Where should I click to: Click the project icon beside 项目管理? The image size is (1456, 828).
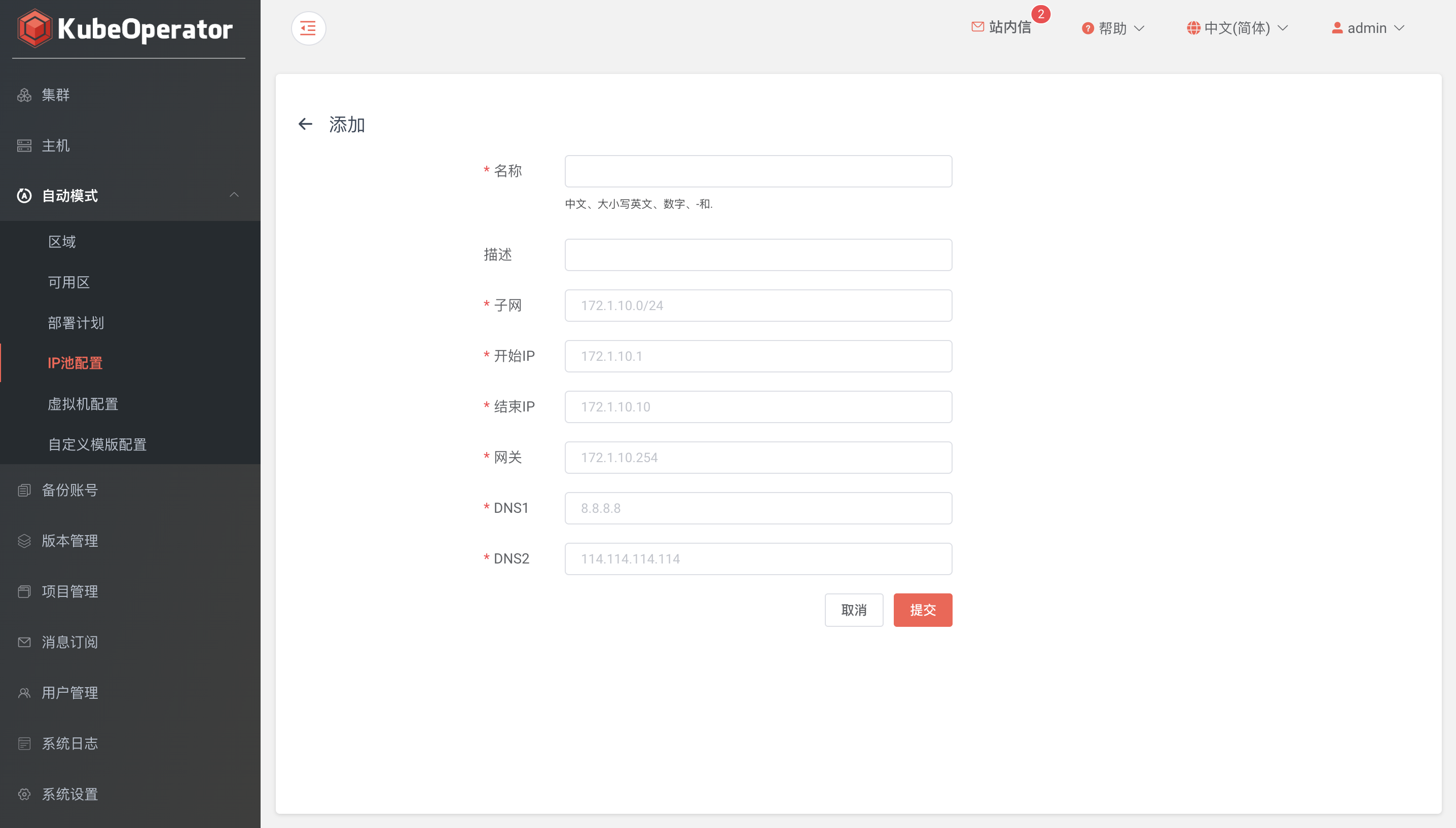click(24, 591)
